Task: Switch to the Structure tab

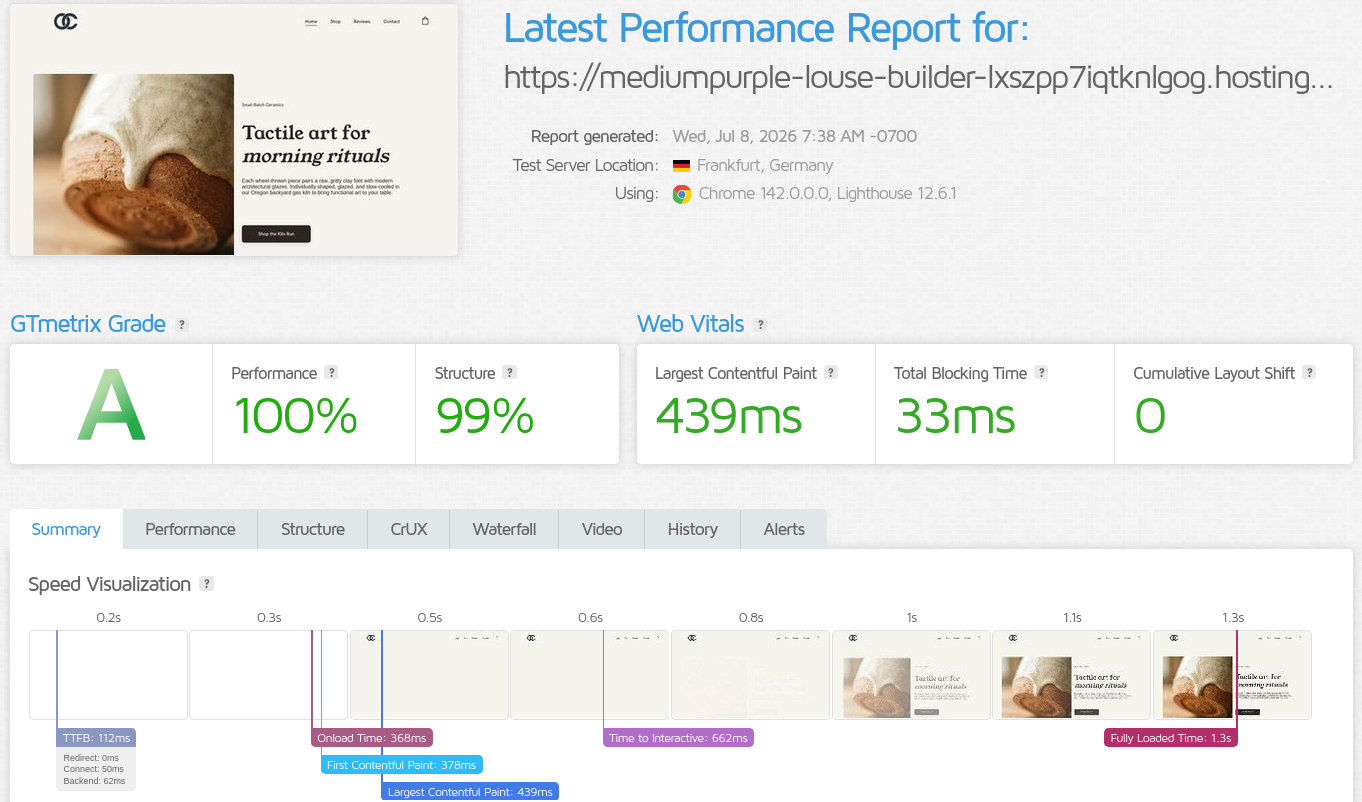Action: tap(312, 529)
